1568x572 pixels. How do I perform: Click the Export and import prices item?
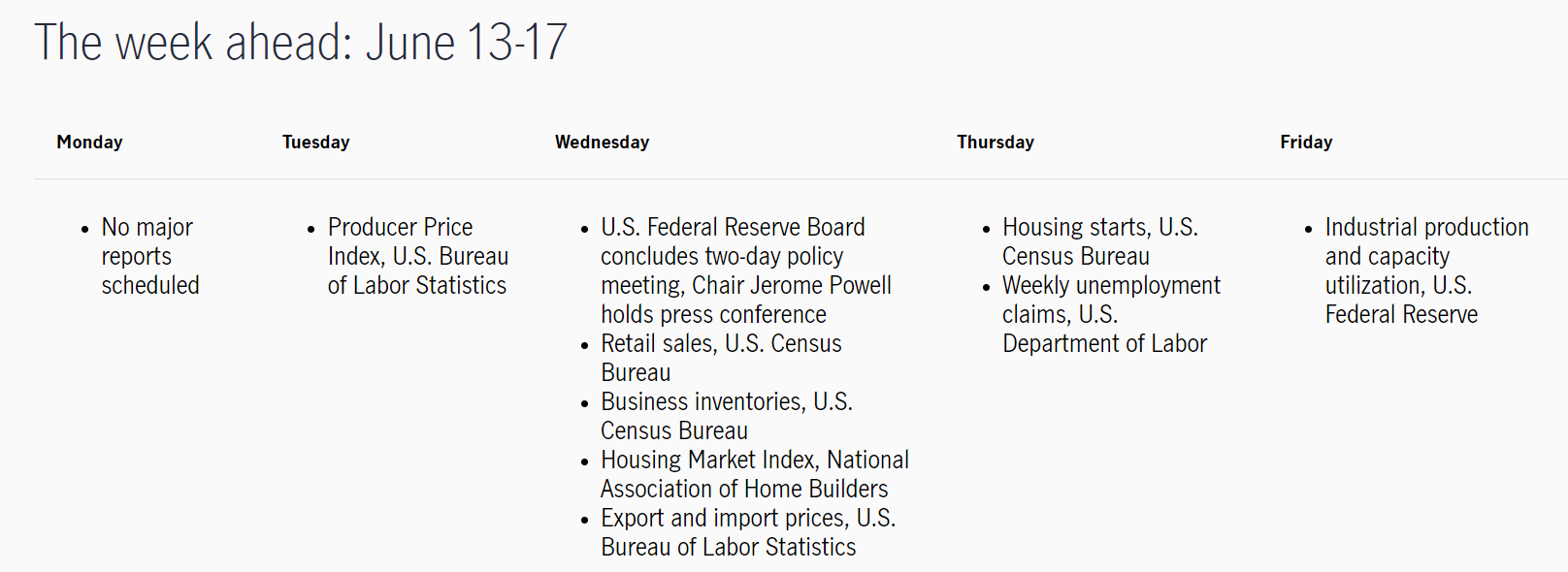coord(748,532)
